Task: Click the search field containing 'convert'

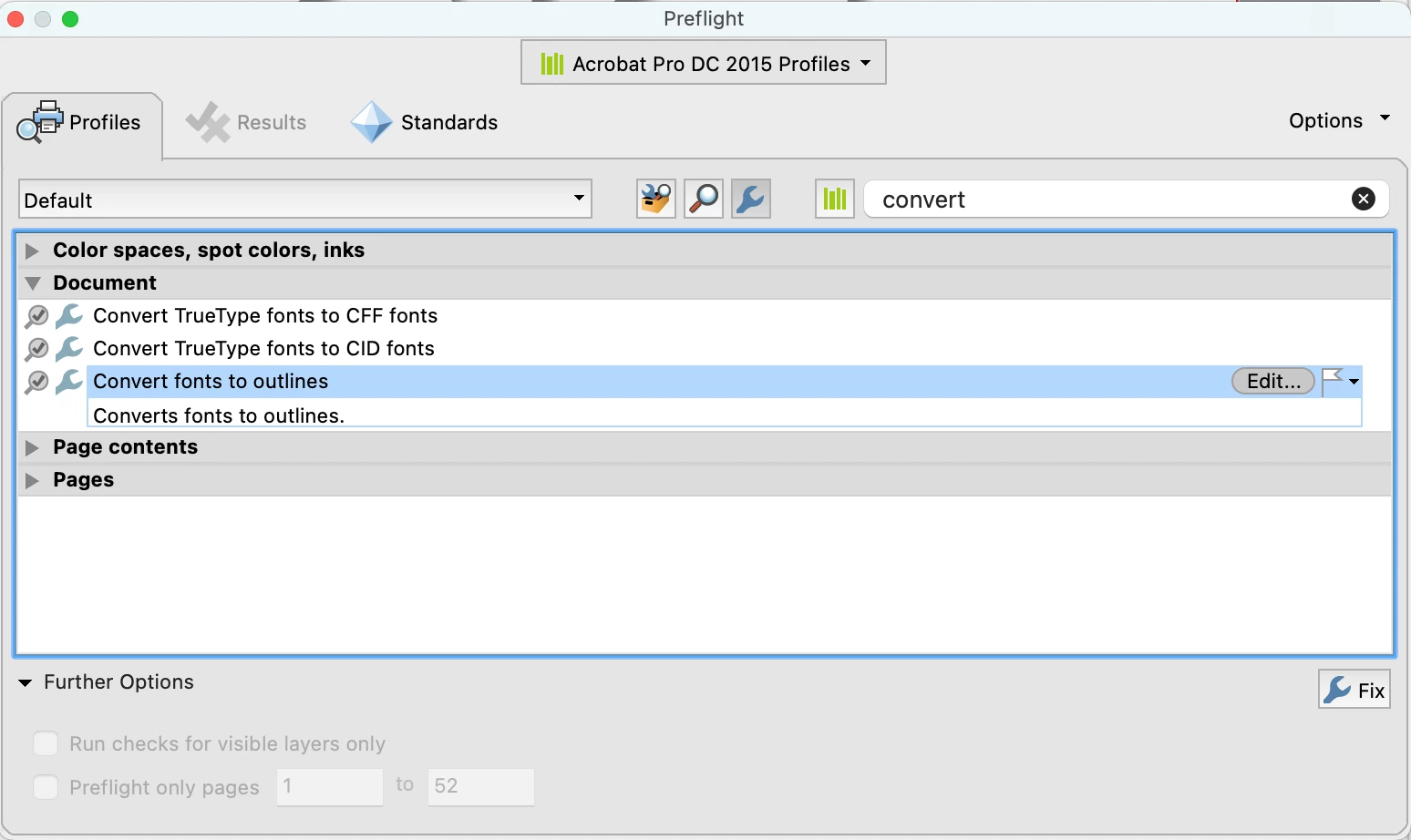Action: coord(1126,199)
